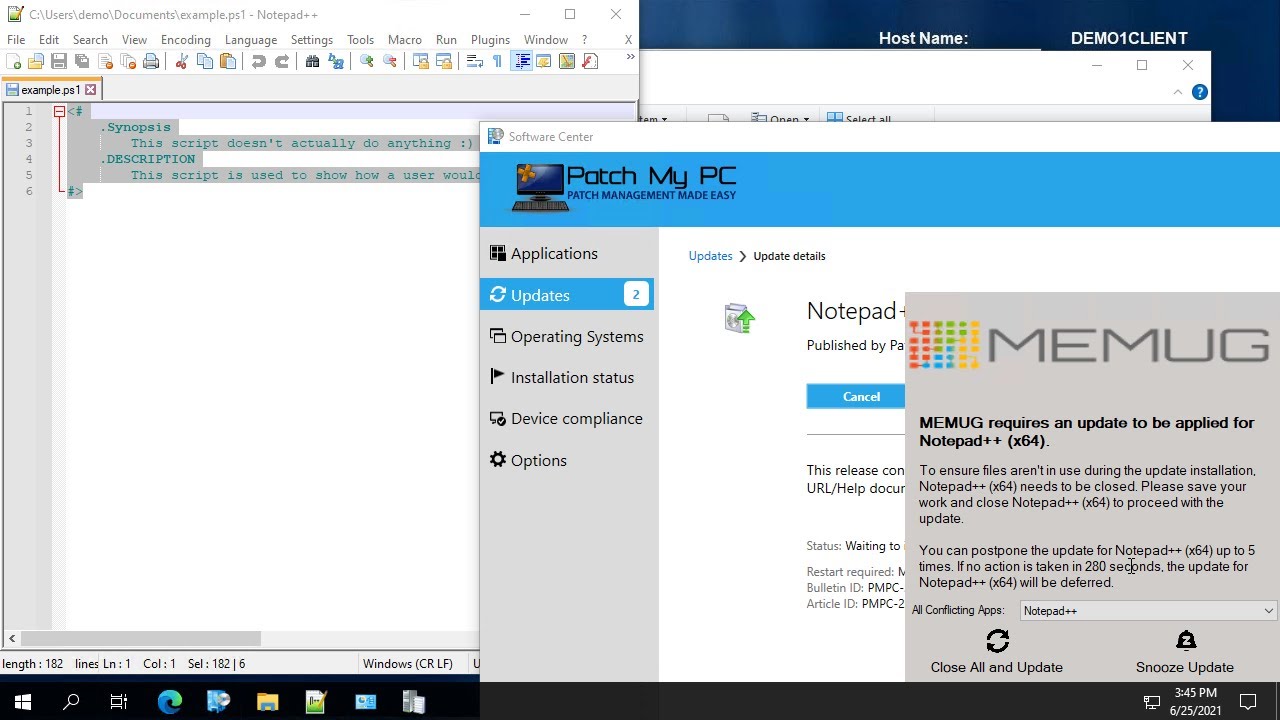Expand hidden toolbar icons chevron in Notepad++
1280x720 pixels.
click(x=630, y=58)
